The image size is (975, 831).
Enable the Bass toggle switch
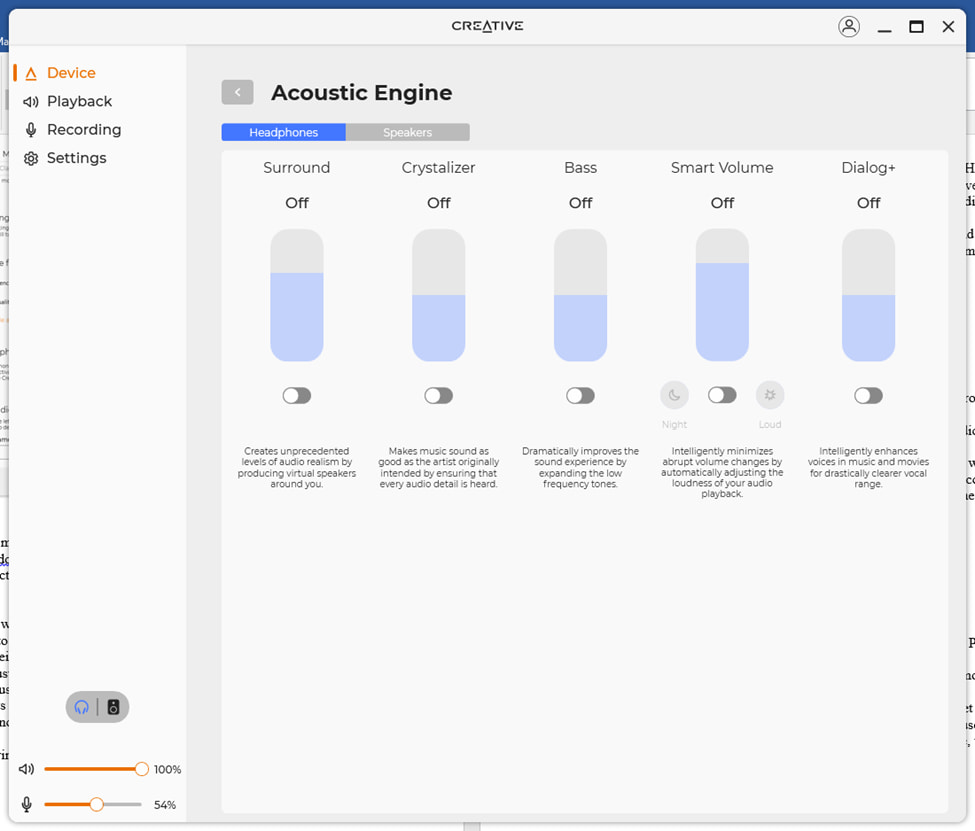(x=580, y=396)
